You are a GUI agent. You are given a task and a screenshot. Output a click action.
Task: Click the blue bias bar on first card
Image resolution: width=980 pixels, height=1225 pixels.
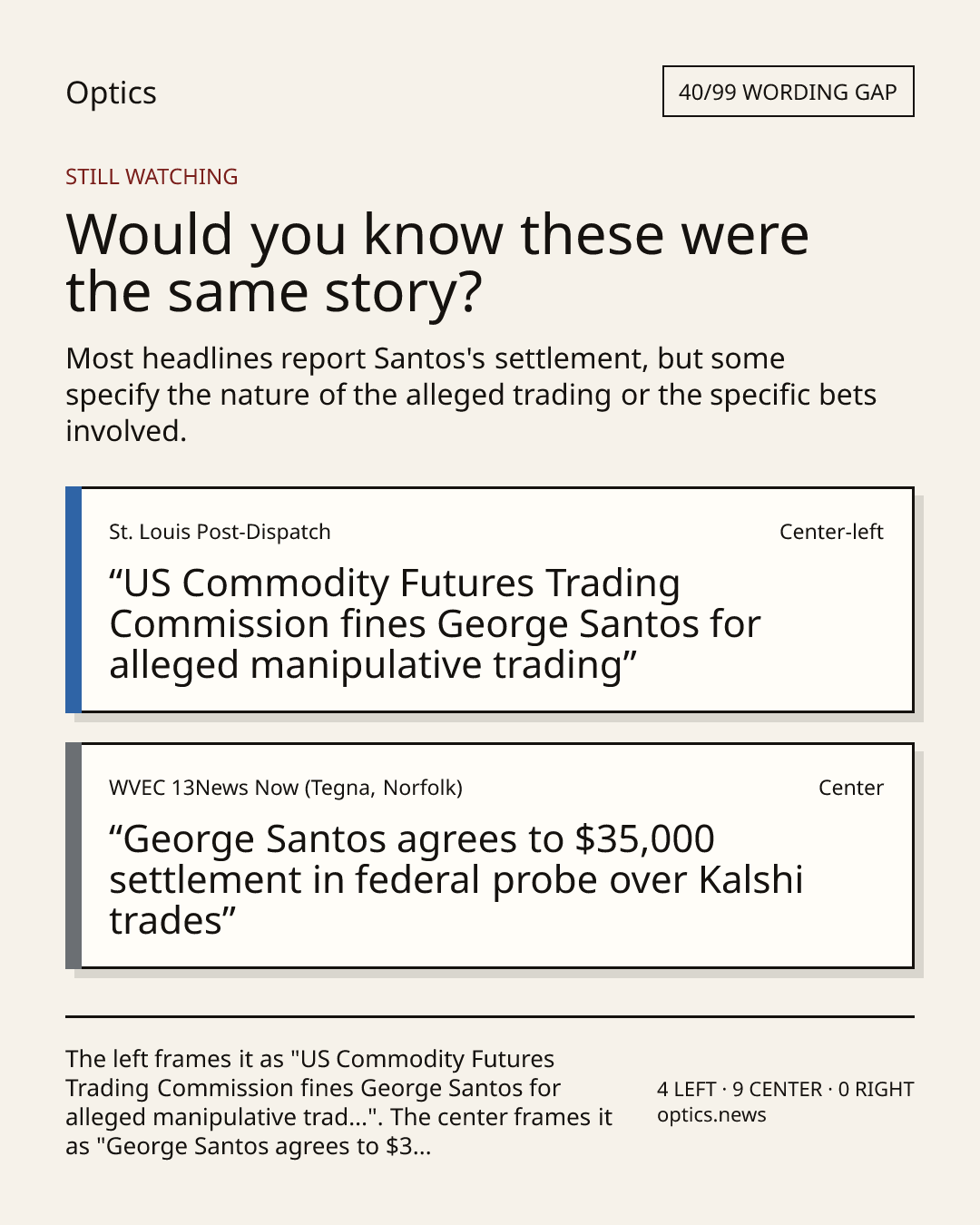click(x=73, y=600)
